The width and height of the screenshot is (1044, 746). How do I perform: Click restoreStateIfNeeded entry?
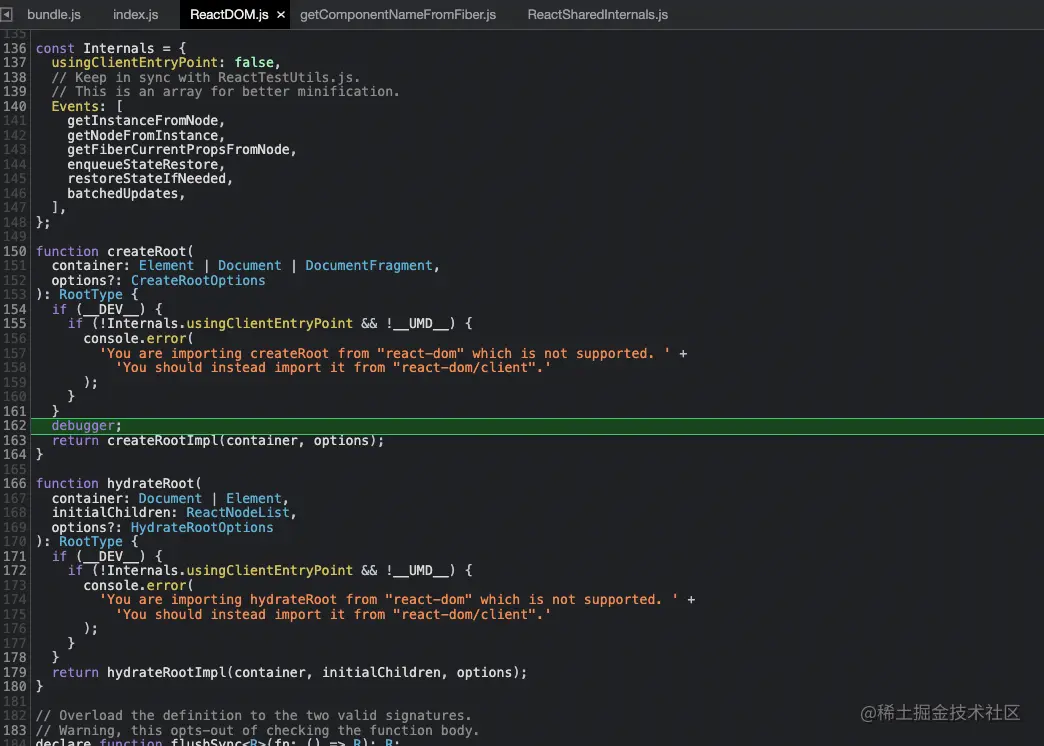tap(146, 179)
